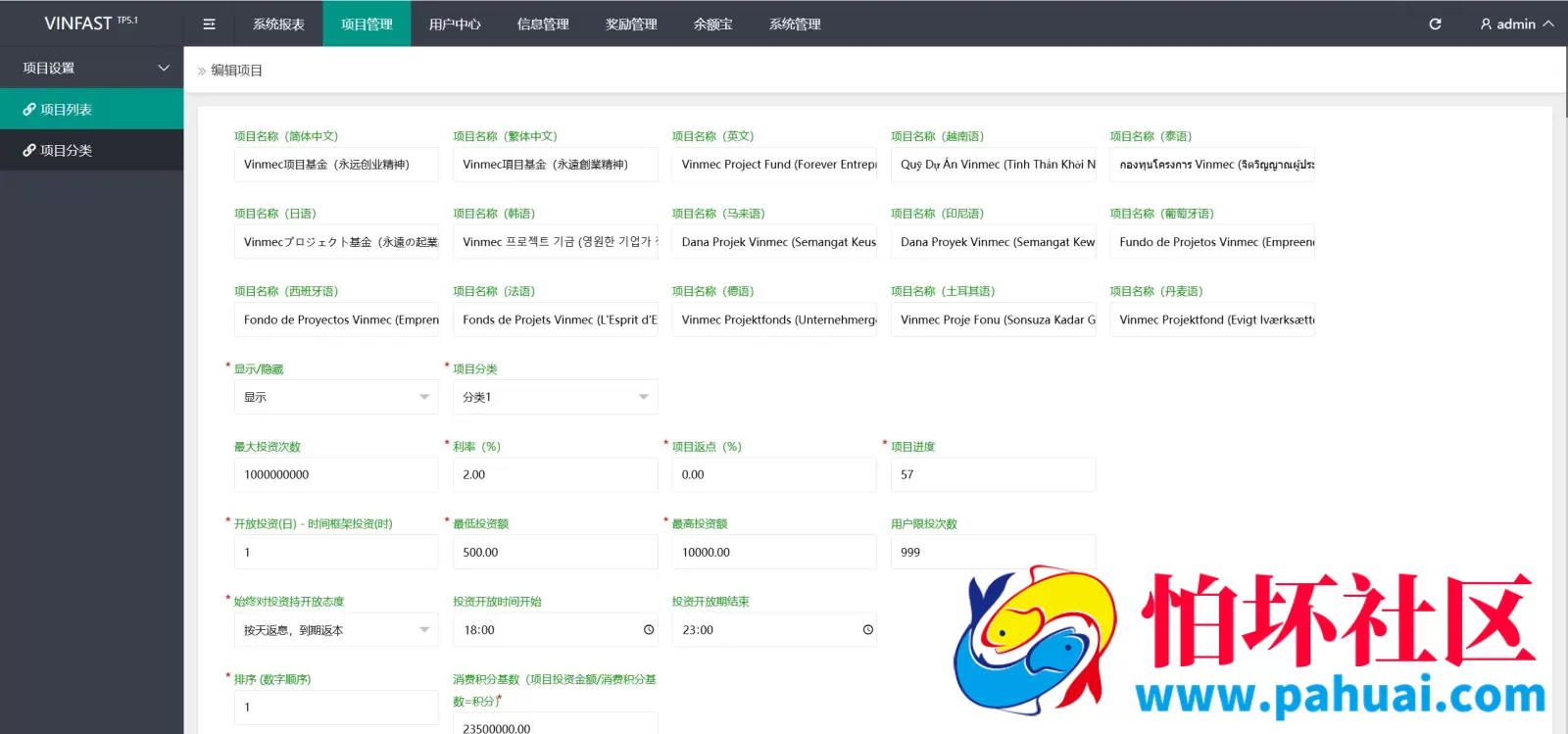Click the 项目名称 (英文) input field
The image size is (1568, 734).
tap(774, 165)
